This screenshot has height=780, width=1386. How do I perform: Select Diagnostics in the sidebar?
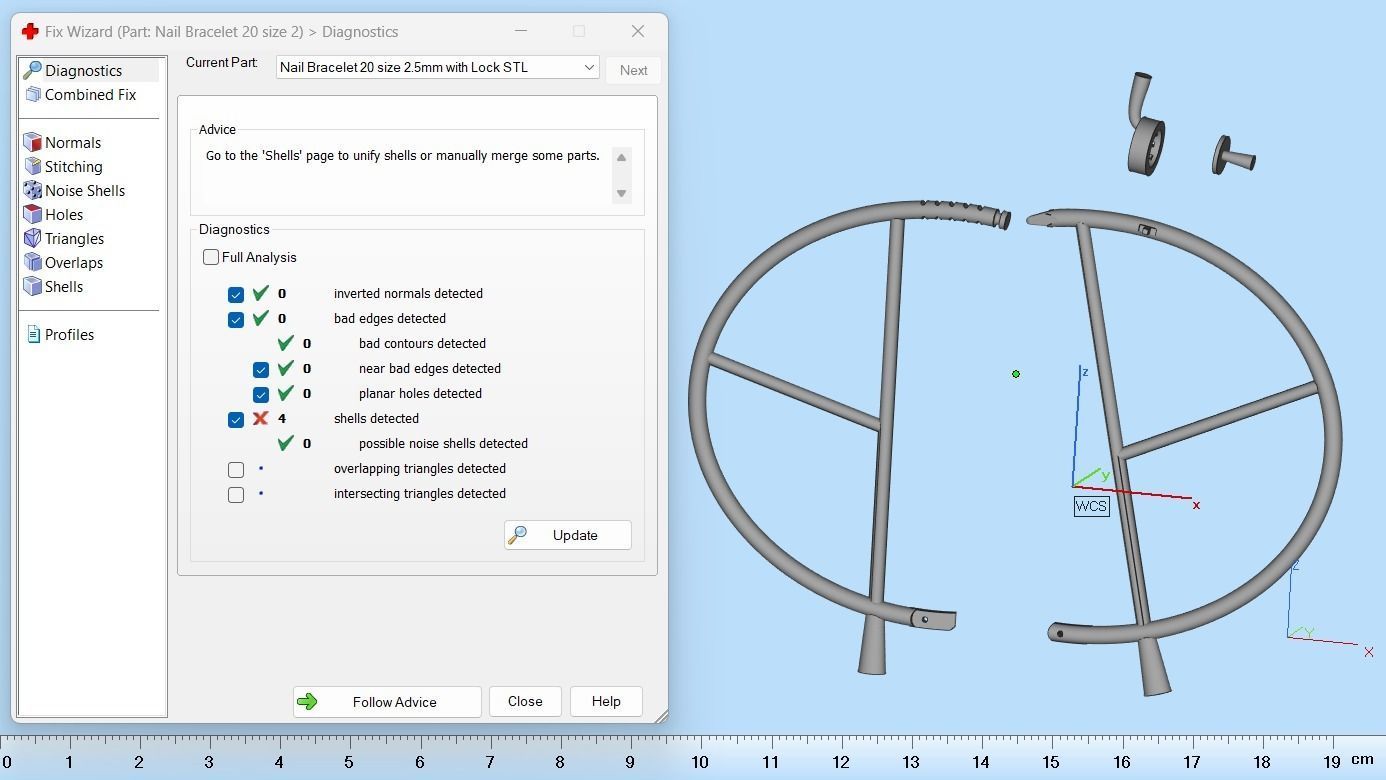pyautogui.click(x=83, y=70)
